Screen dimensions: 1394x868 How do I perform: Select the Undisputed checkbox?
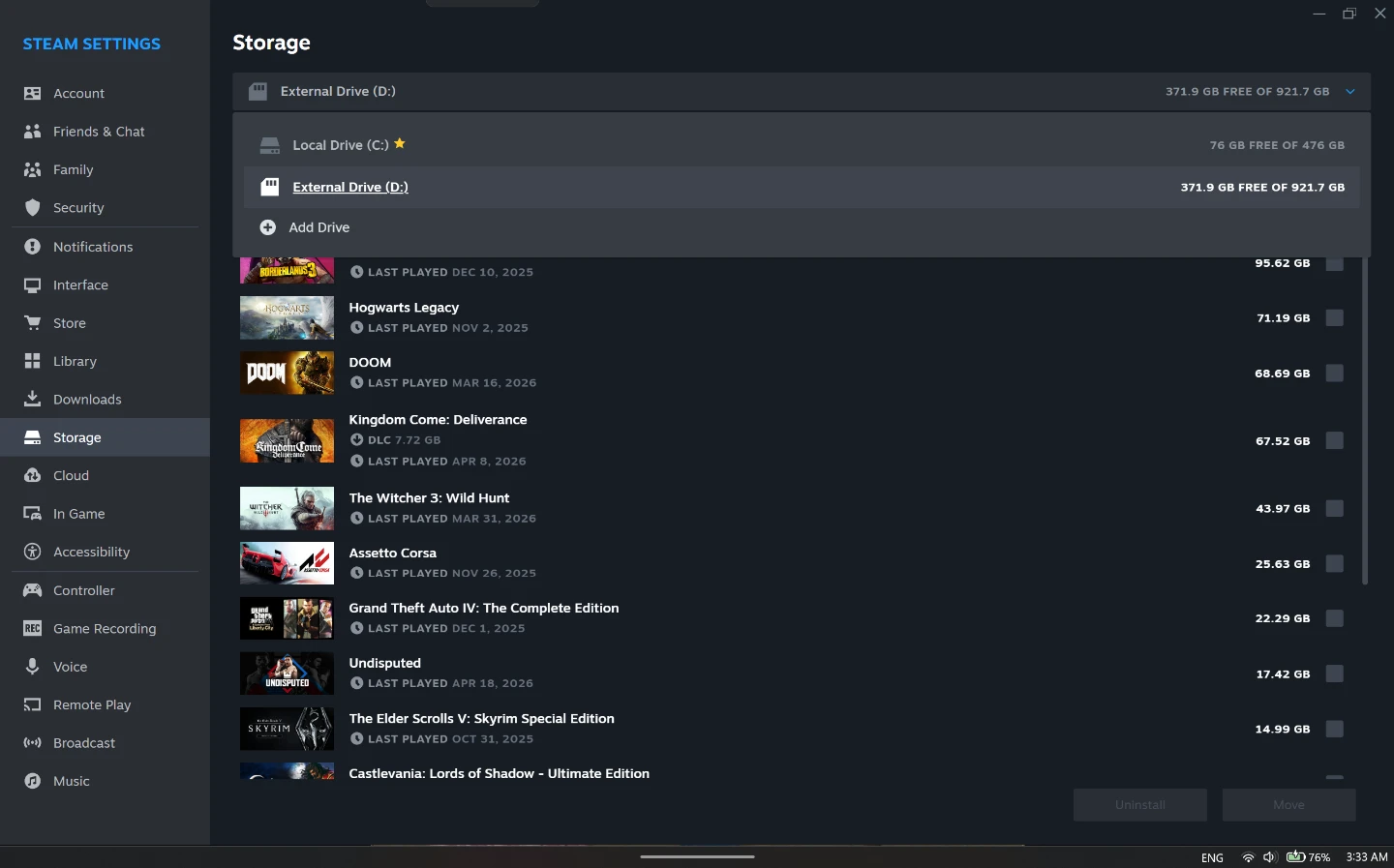click(x=1335, y=673)
